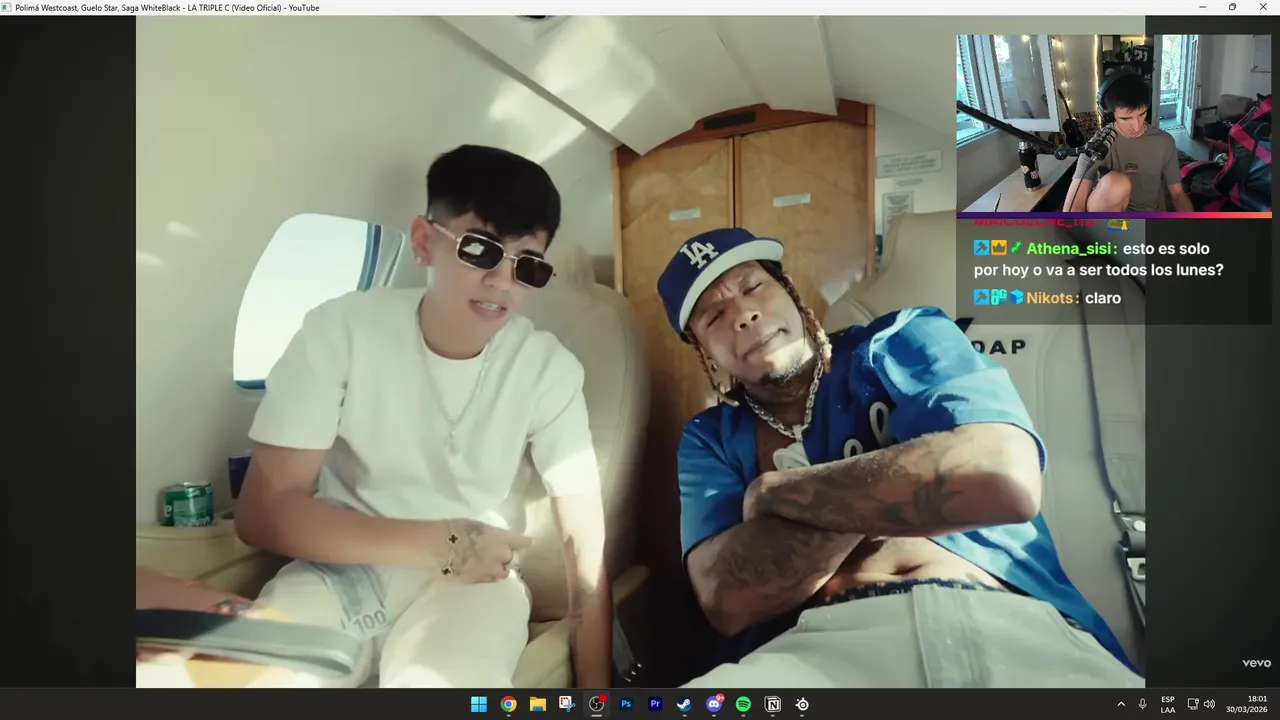Minimize the YouTube window
This screenshot has width=1280, height=720.
[1203, 7]
